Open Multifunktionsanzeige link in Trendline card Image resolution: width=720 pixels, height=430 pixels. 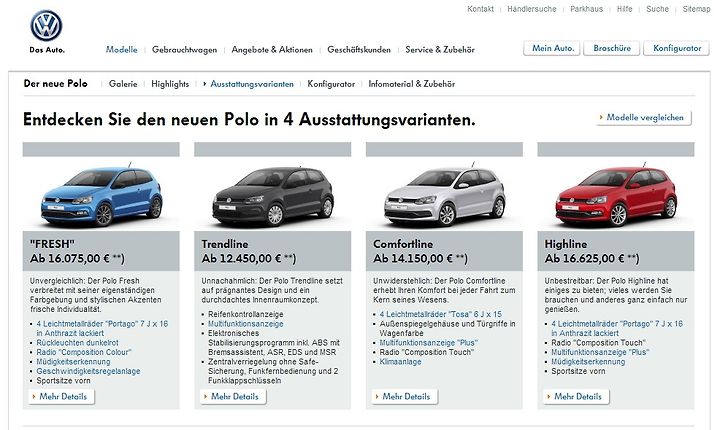coord(246,324)
